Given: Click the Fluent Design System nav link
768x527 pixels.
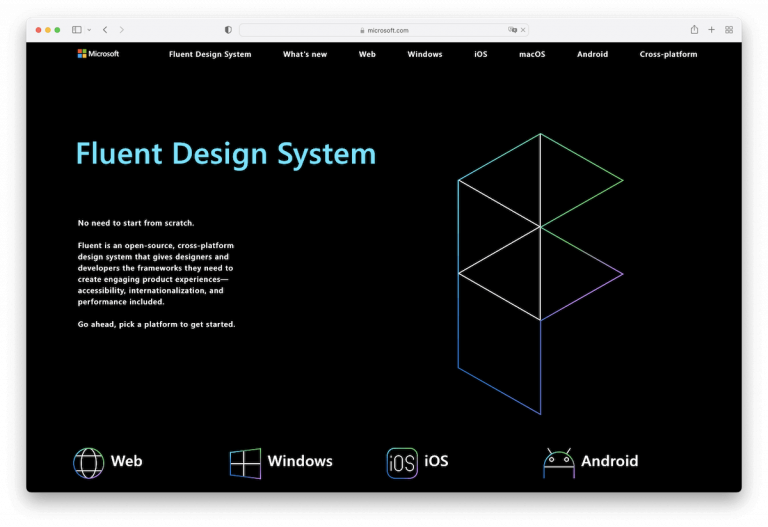Looking at the screenshot, I should pos(210,54).
